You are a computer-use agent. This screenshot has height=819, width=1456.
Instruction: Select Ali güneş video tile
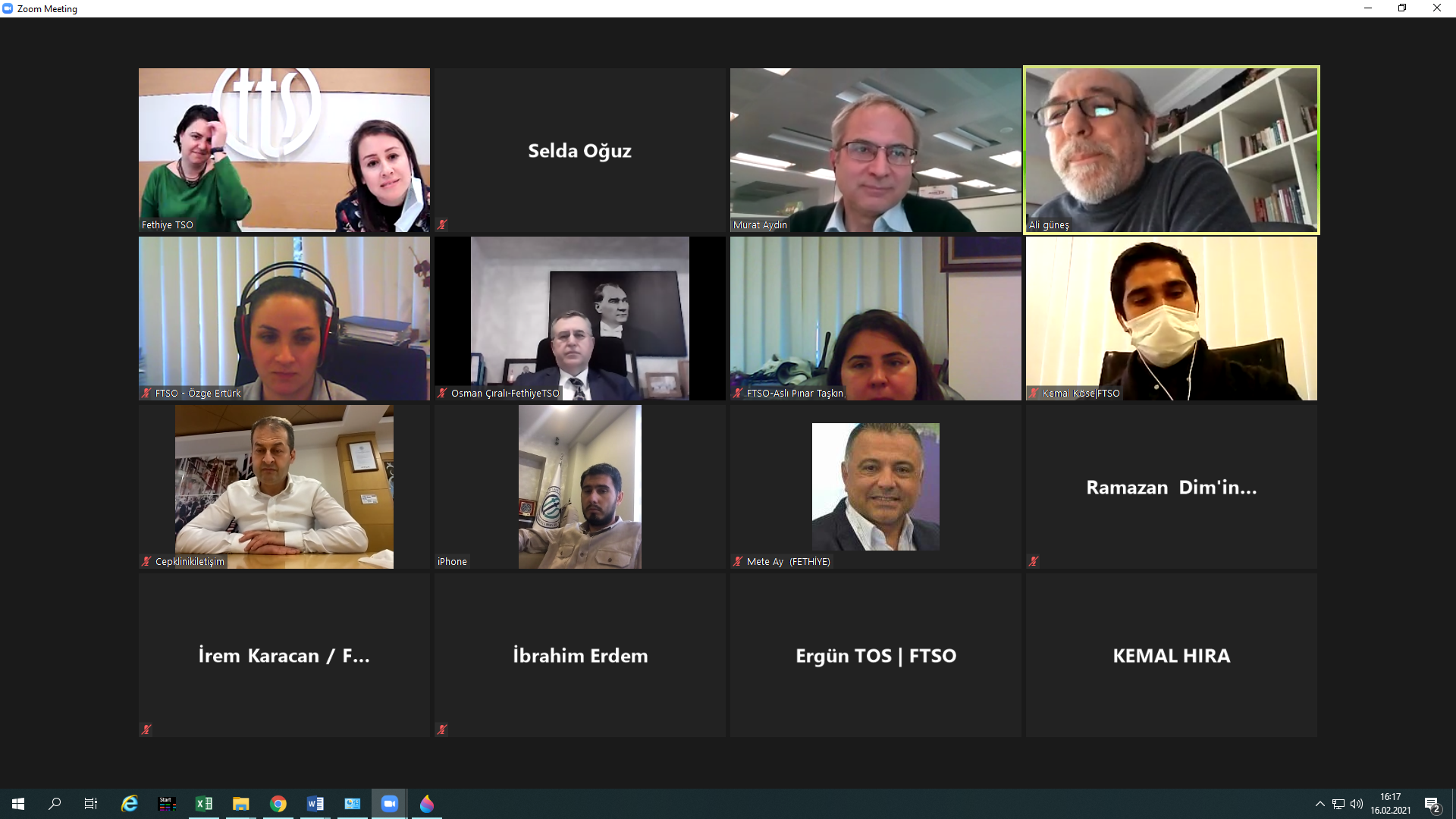pyautogui.click(x=1172, y=150)
